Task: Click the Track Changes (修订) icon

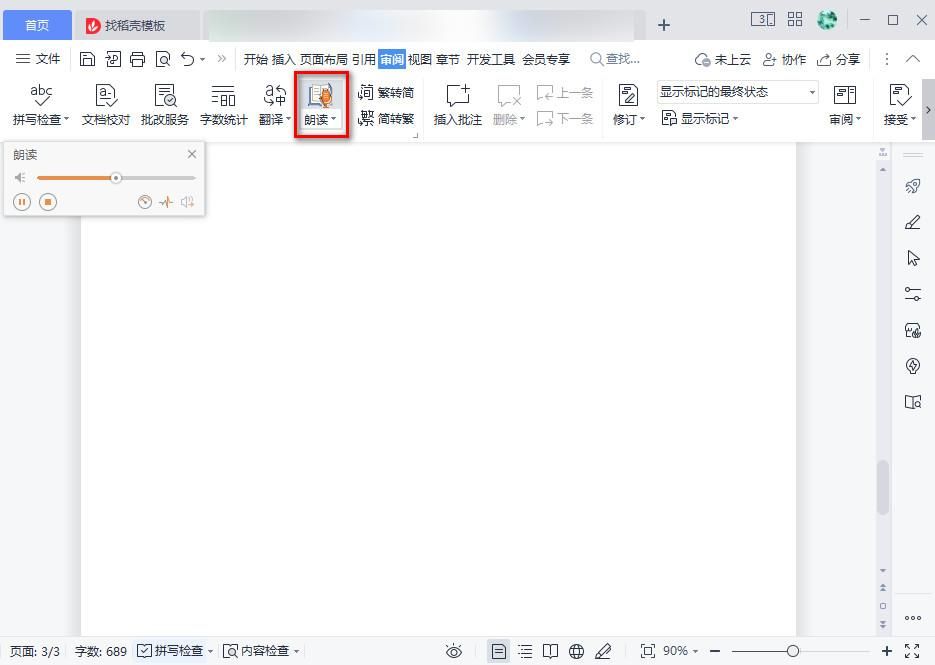Action: tap(629, 95)
